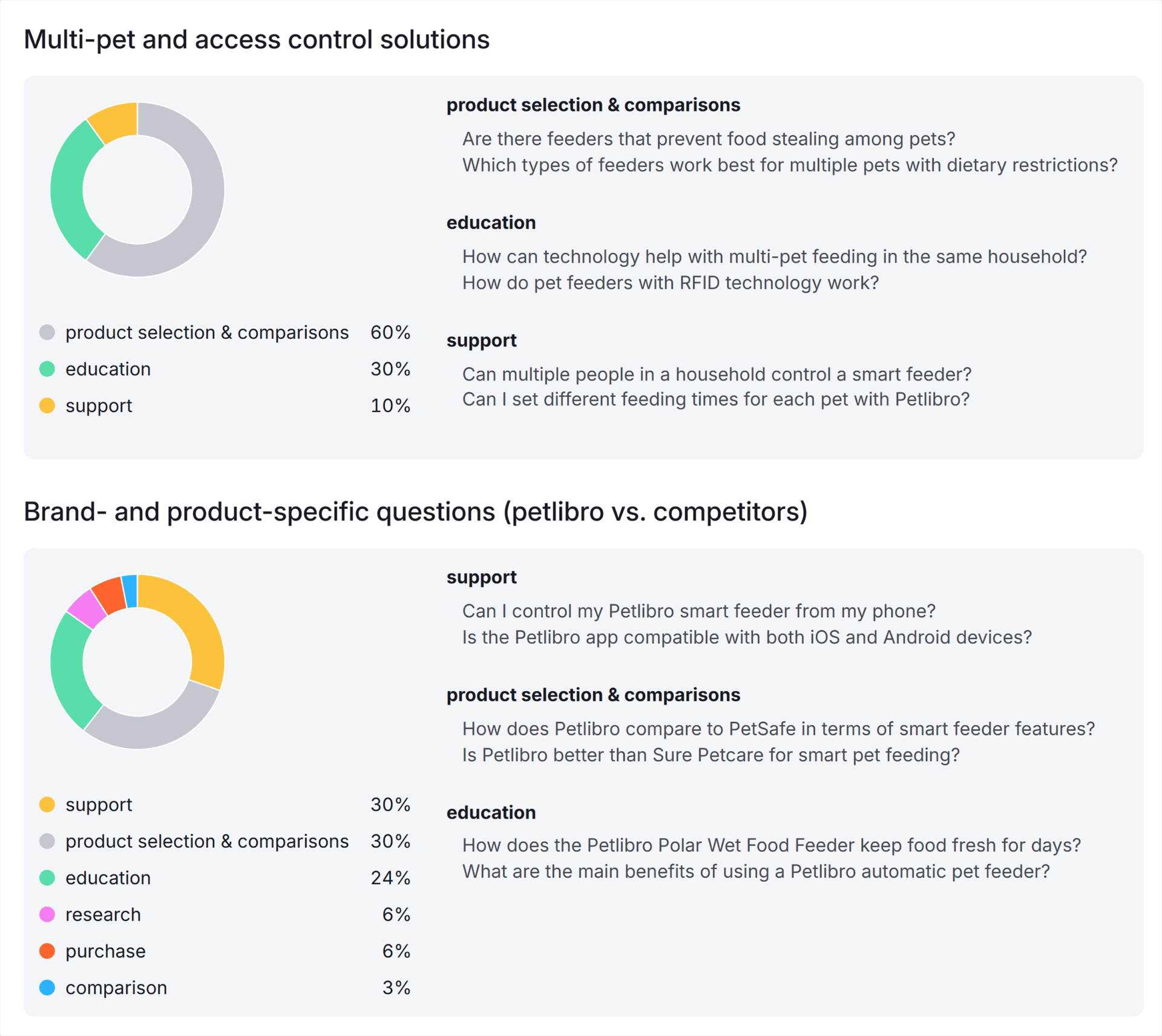Open the iOS and Android compatibility question
This screenshot has width=1162, height=1036.
tap(747, 637)
